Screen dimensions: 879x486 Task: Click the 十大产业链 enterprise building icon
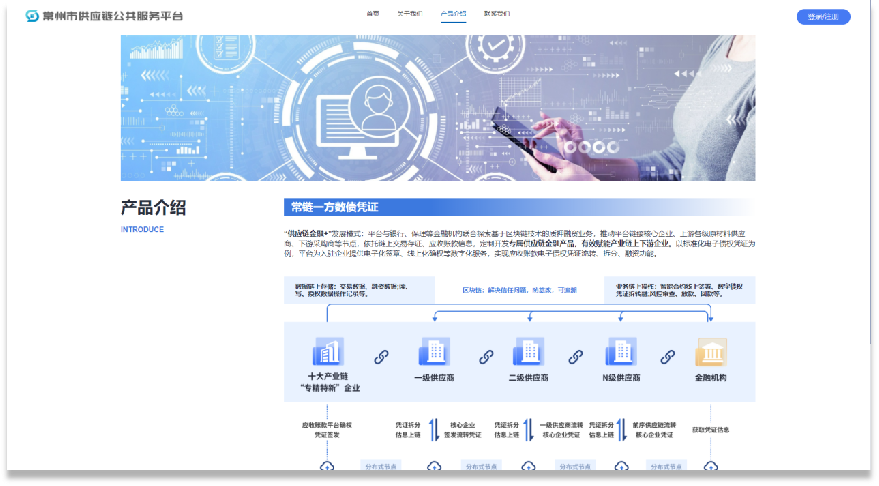click(327, 352)
